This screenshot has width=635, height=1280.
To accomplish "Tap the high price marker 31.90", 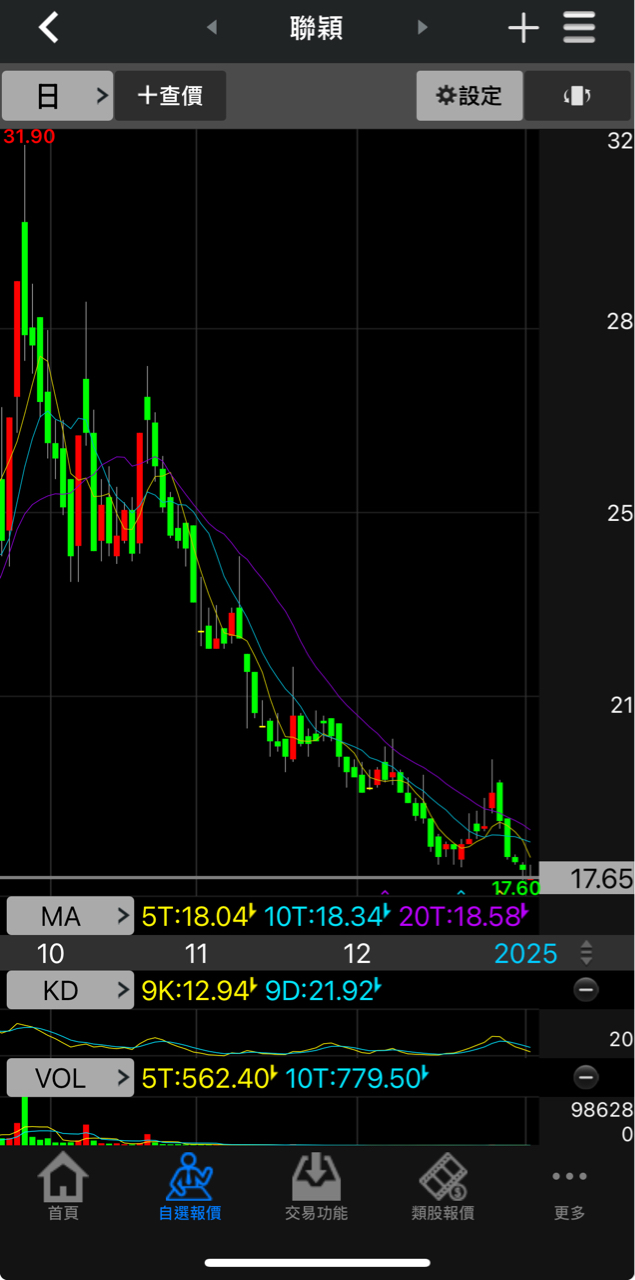I will [x=29, y=137].
